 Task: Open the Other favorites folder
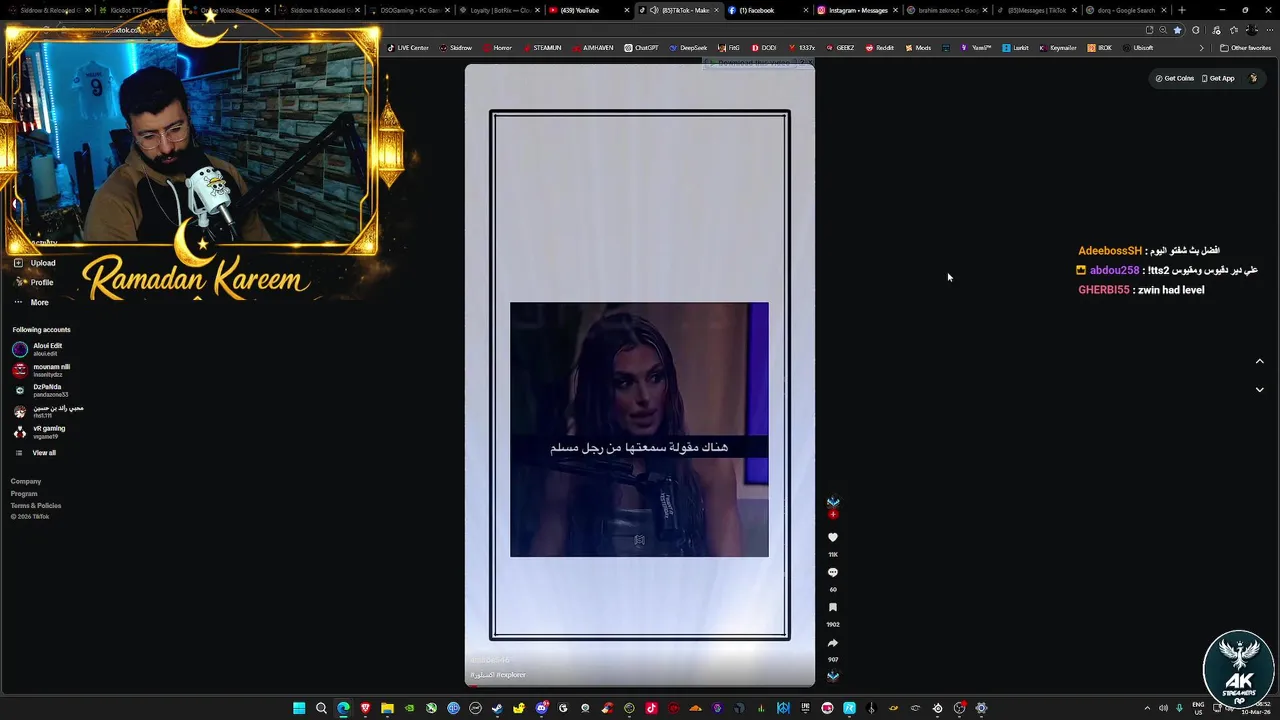click(x=1246, y=48)
